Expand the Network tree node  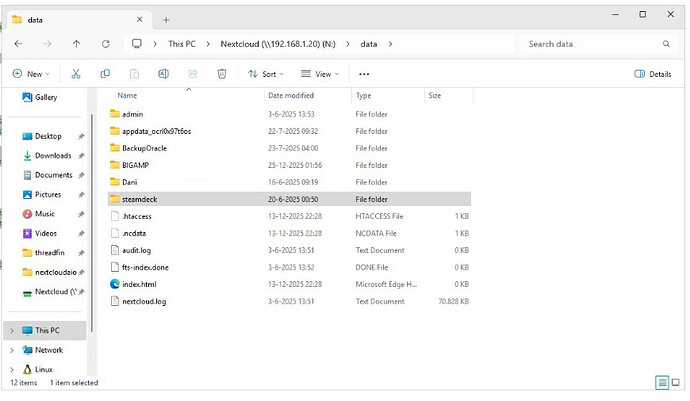pos(12,350)
